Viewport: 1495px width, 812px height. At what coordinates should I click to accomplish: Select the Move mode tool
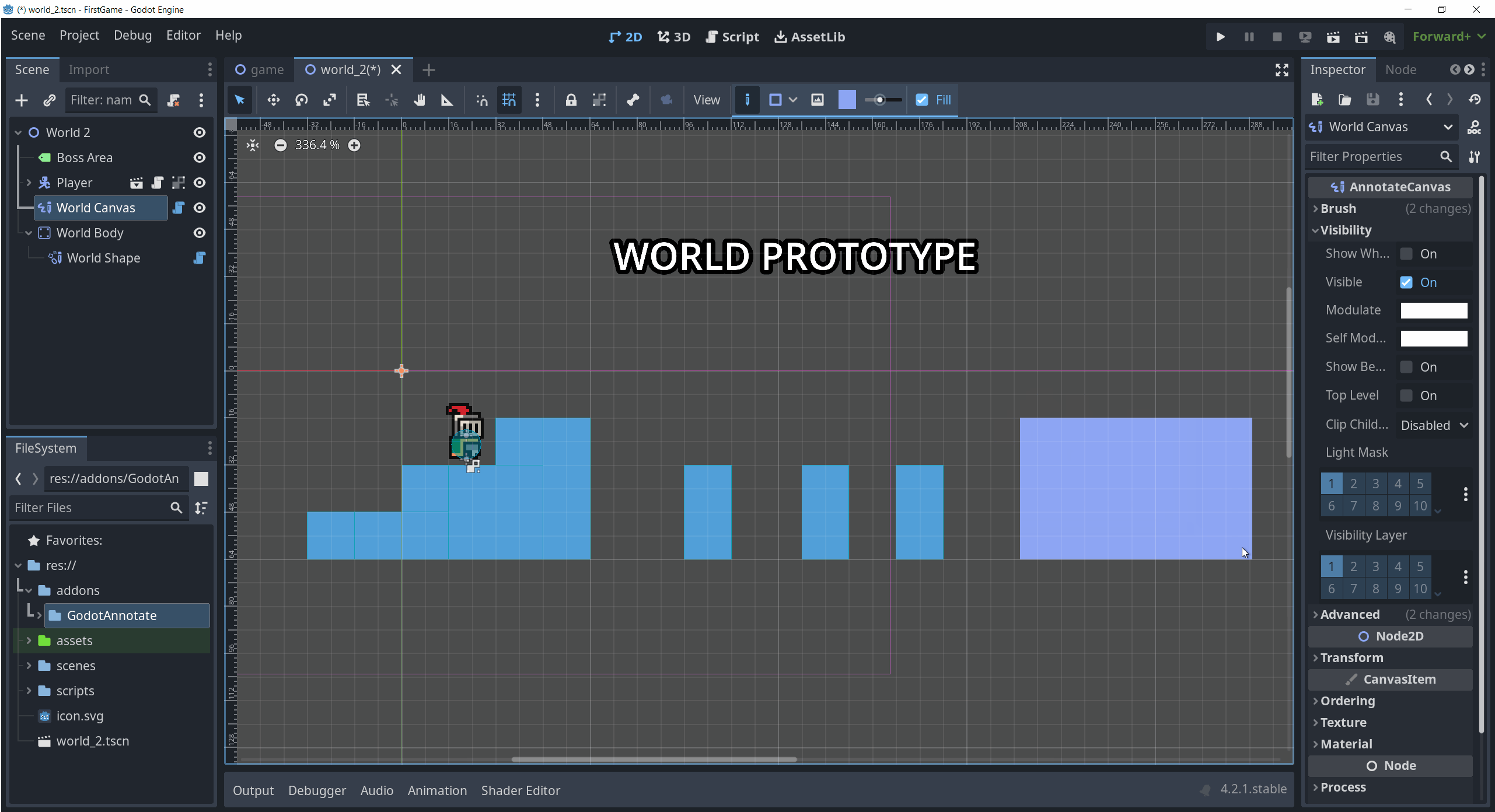[273, 100]
